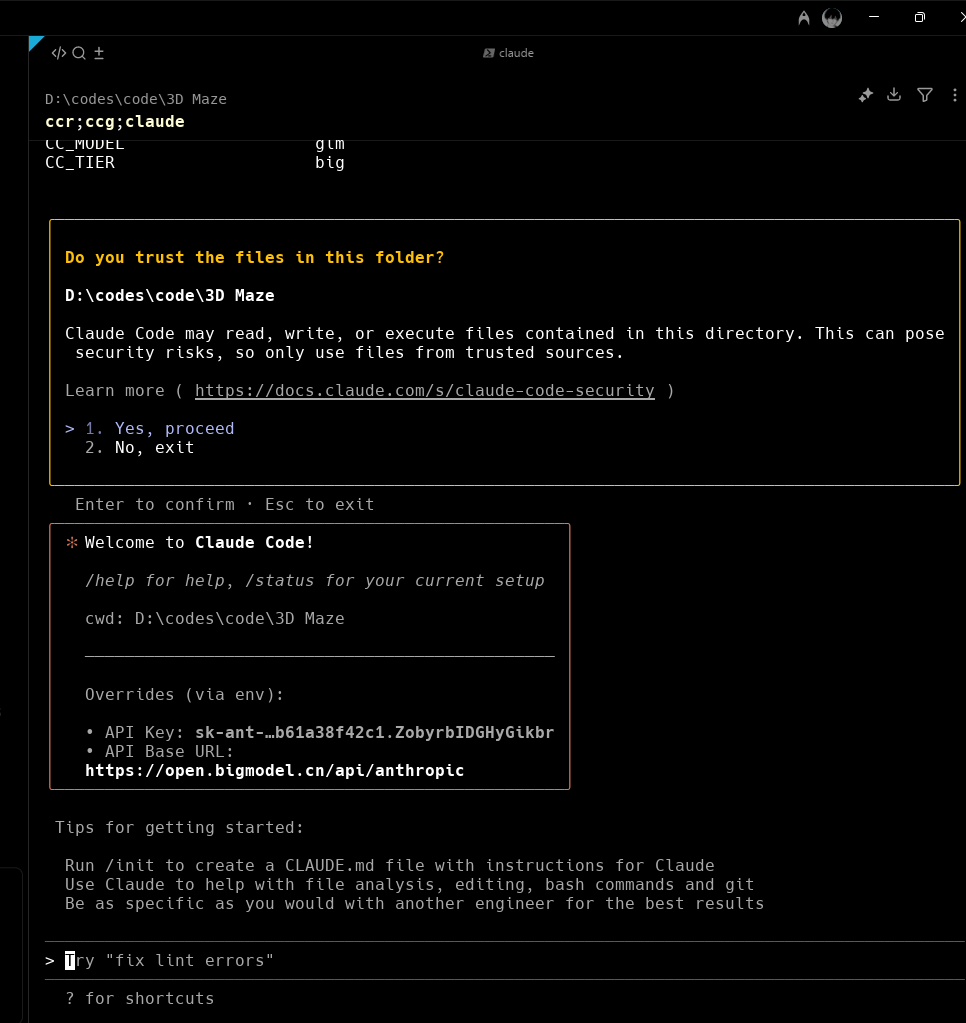Click the Warp AI logo in title bar
Viewport: 966px width, 1023px height.
(x=804, y=18)
